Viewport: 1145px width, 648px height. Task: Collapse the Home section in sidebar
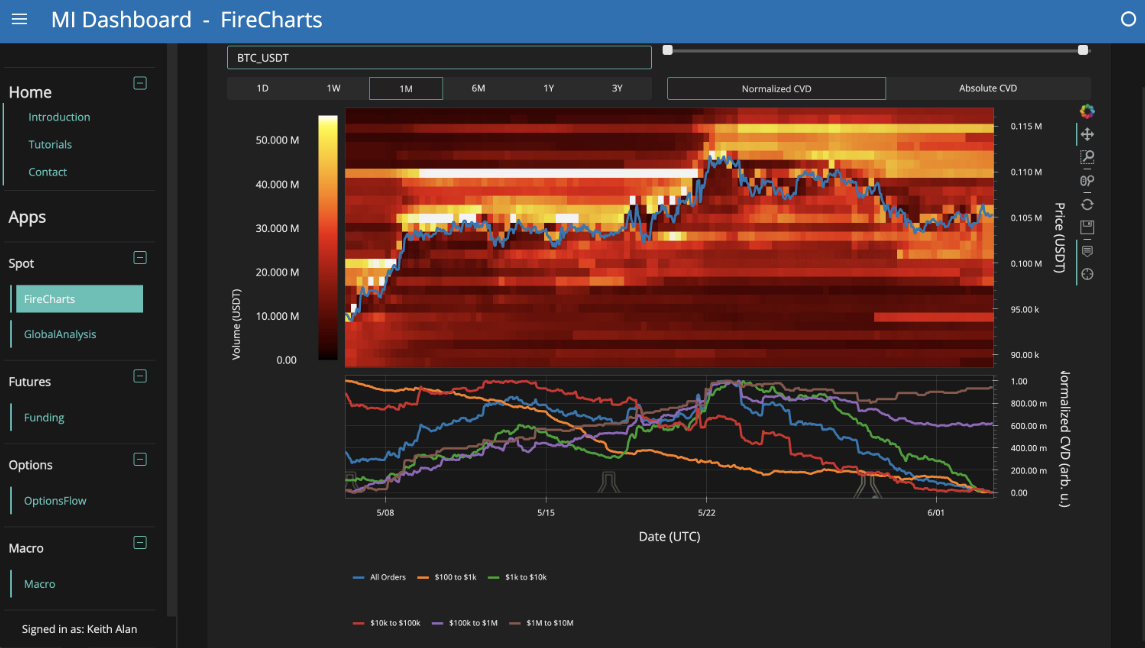click(x=140, y=83)
